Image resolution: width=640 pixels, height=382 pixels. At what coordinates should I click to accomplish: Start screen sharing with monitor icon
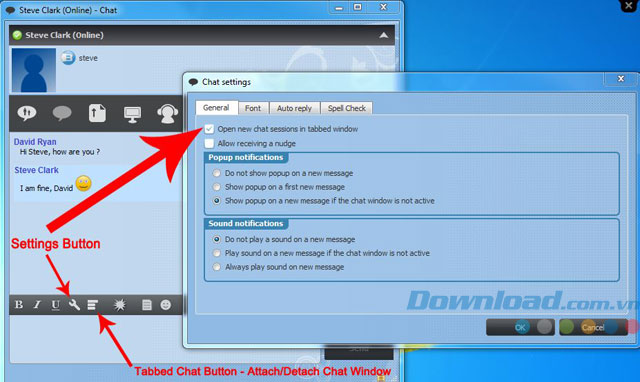tap(132, 114)
